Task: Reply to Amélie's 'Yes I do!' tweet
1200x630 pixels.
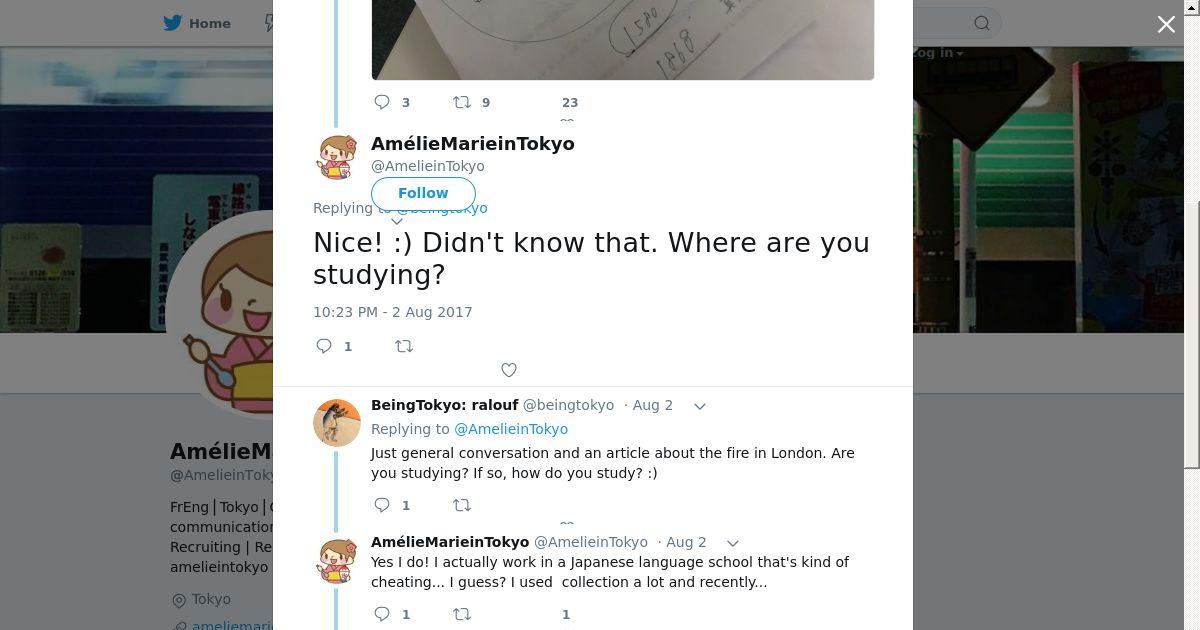Action: [x=382, y=614]
